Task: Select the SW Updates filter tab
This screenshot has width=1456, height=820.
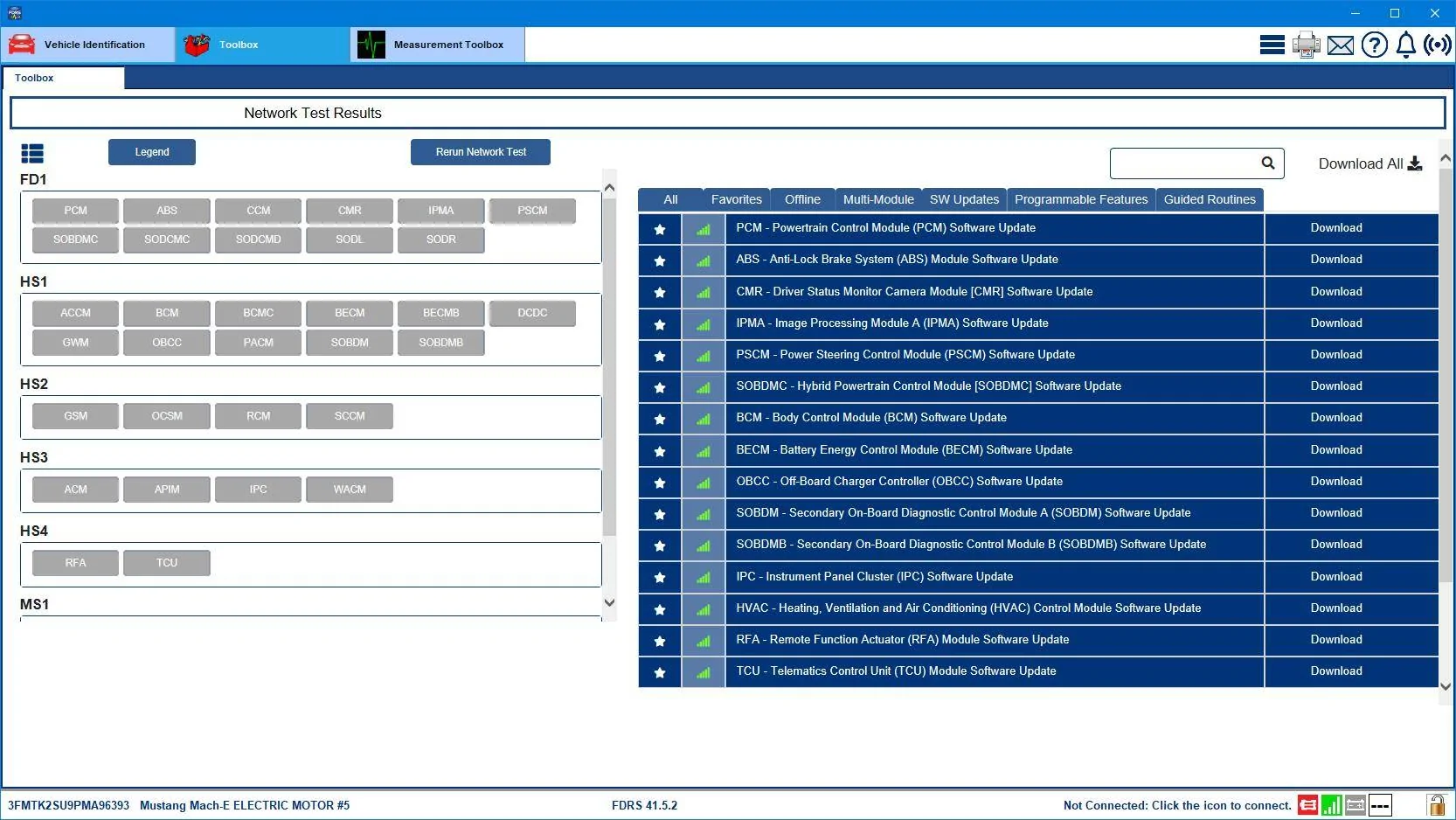Action: tap(964, 199)
